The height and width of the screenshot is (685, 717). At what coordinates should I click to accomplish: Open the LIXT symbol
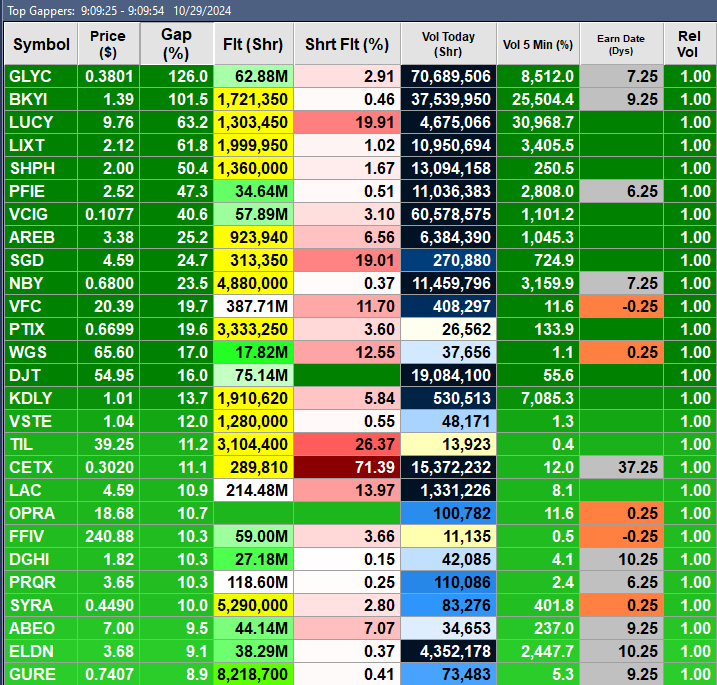click(41, 145)
